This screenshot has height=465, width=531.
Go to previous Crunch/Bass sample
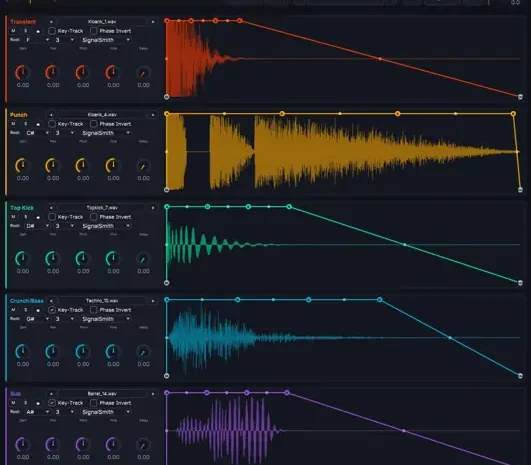[51, 301]
